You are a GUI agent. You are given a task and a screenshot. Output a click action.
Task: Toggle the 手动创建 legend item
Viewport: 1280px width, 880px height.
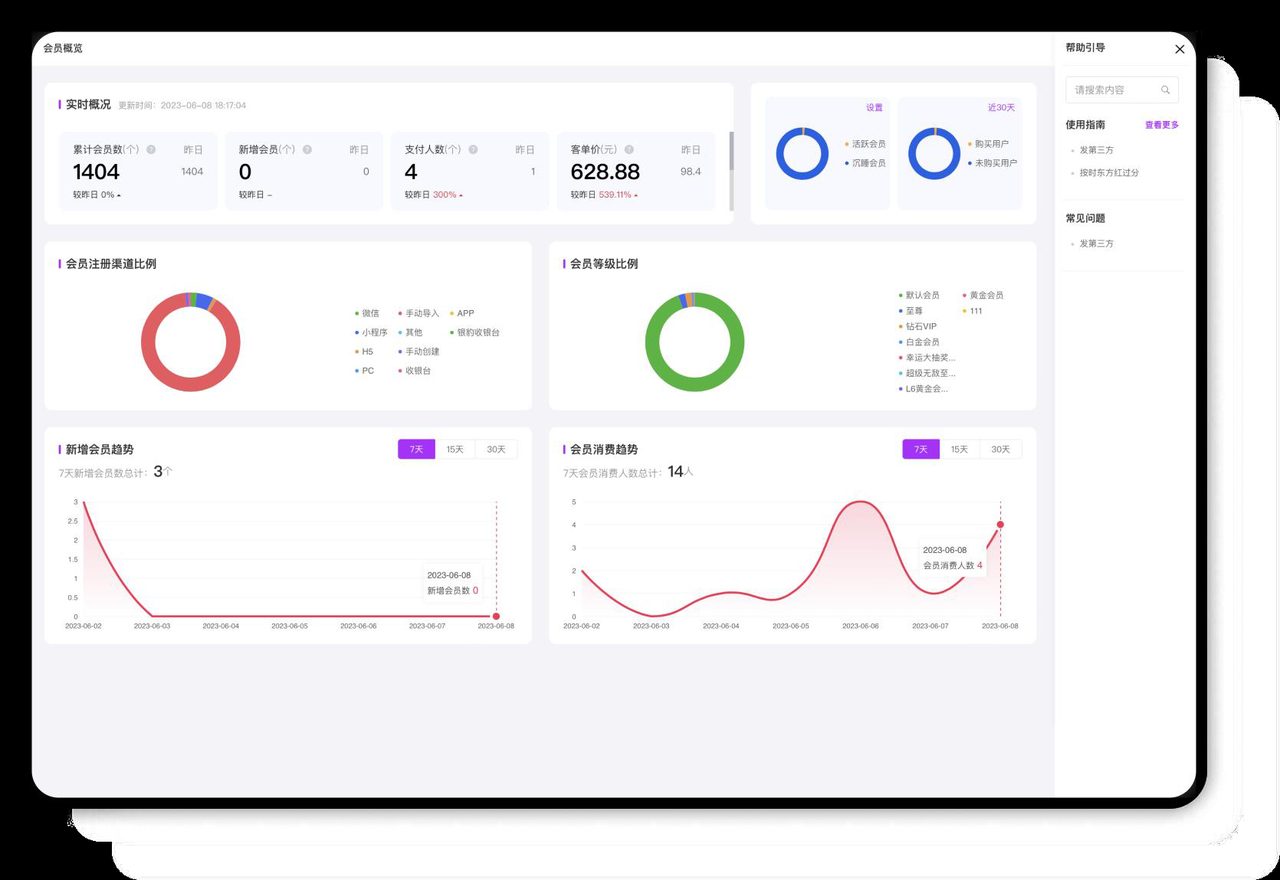(x=419, y=351)
